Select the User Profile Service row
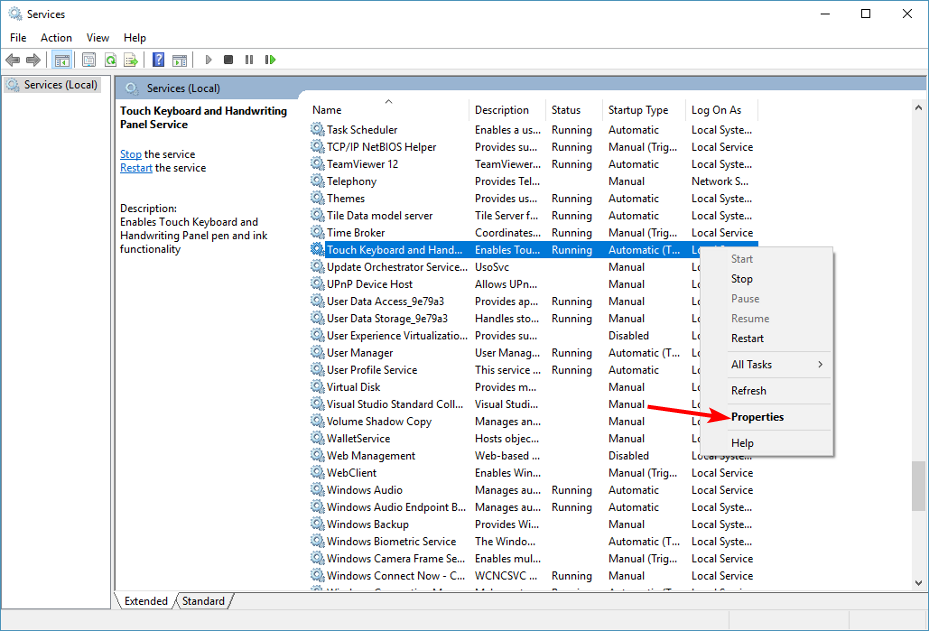This screenshot has width=929, height=631. [504, 370]
